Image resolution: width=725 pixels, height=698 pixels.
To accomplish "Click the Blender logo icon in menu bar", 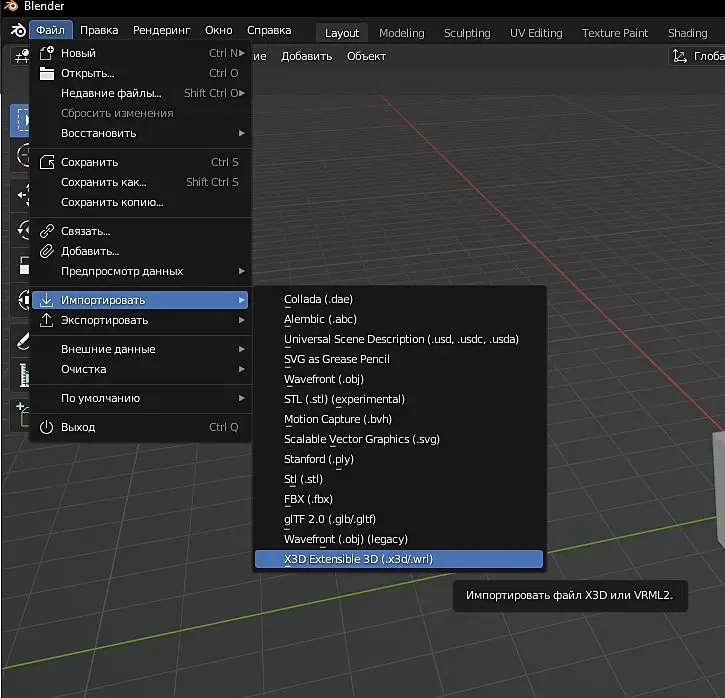I will tap(17, 32).
